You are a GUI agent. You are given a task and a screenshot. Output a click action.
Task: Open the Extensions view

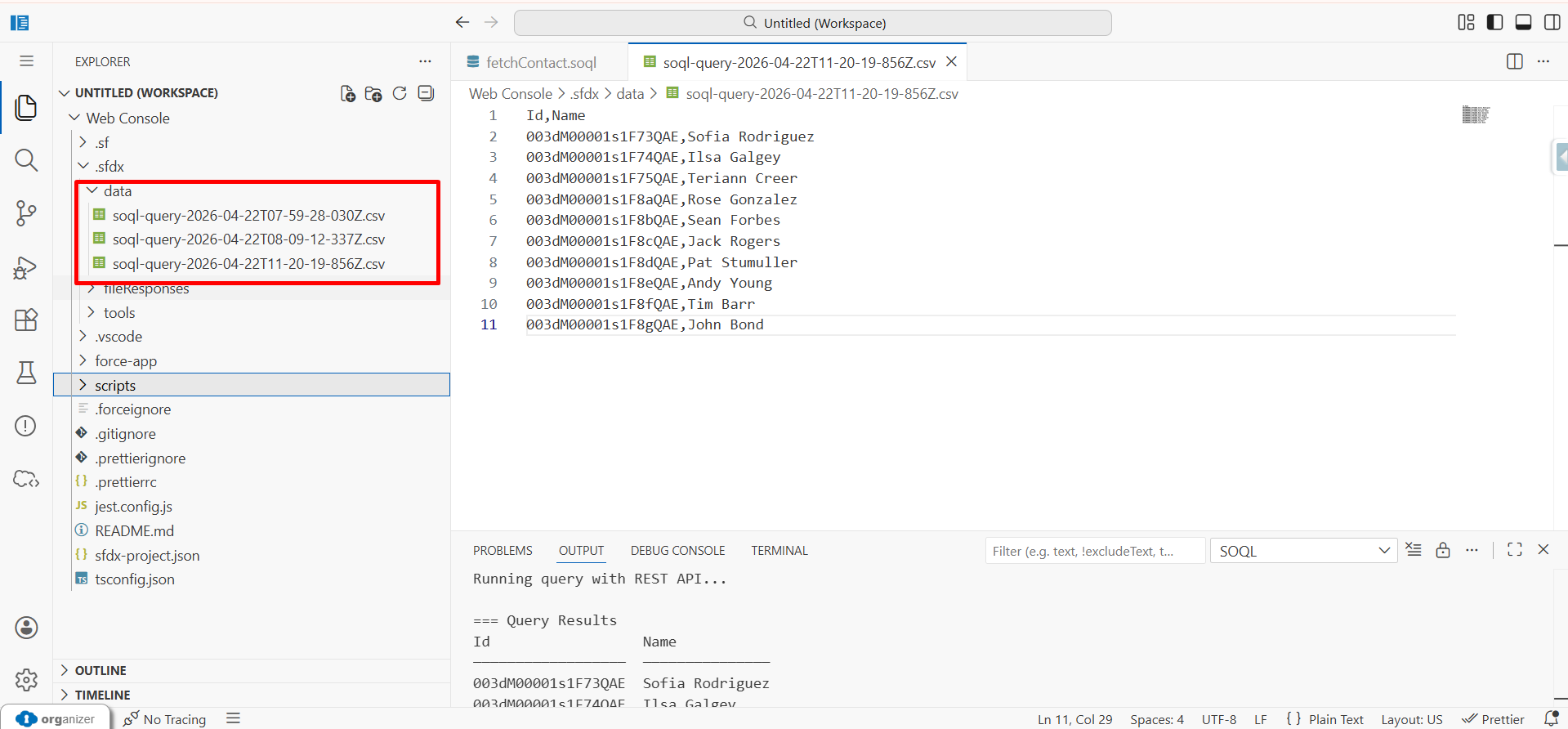[26, 320]
